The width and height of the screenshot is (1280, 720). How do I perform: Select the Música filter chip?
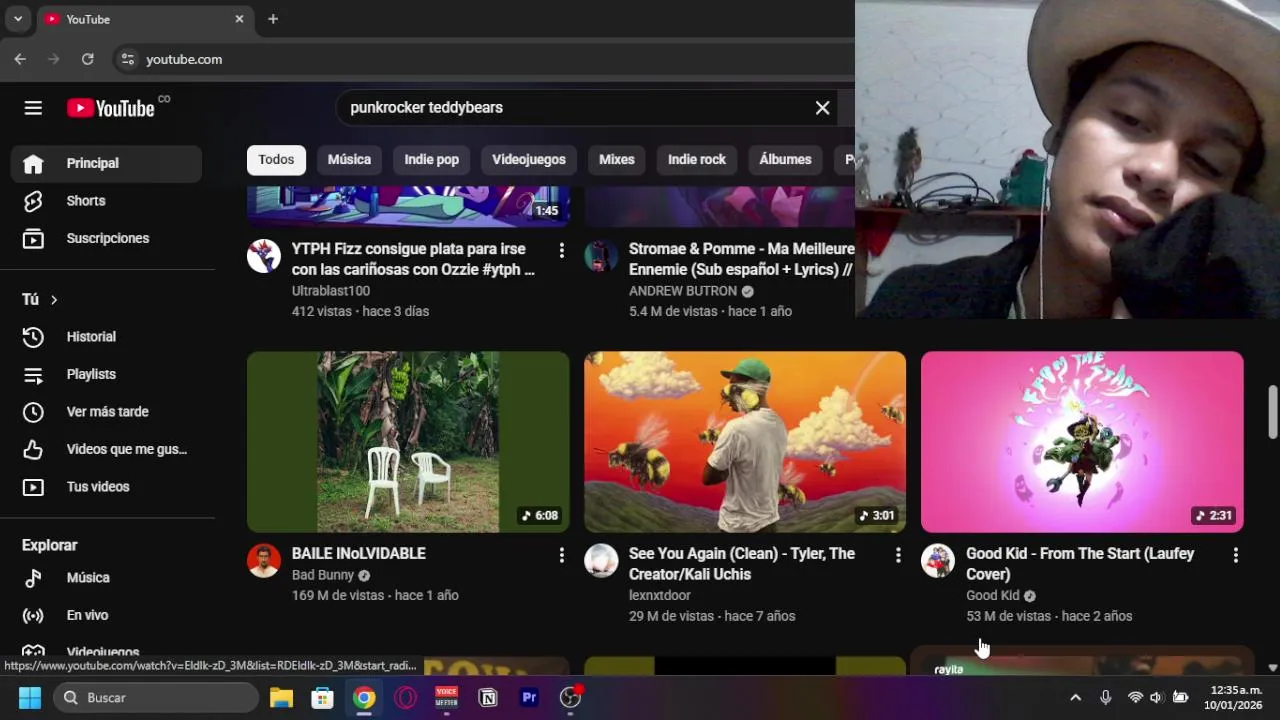click(x=349, y=160)
